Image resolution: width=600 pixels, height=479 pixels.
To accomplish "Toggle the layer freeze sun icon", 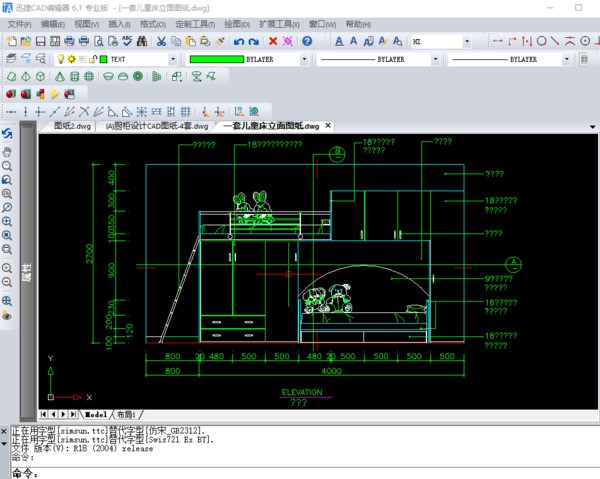I will (x=71, y=59).
